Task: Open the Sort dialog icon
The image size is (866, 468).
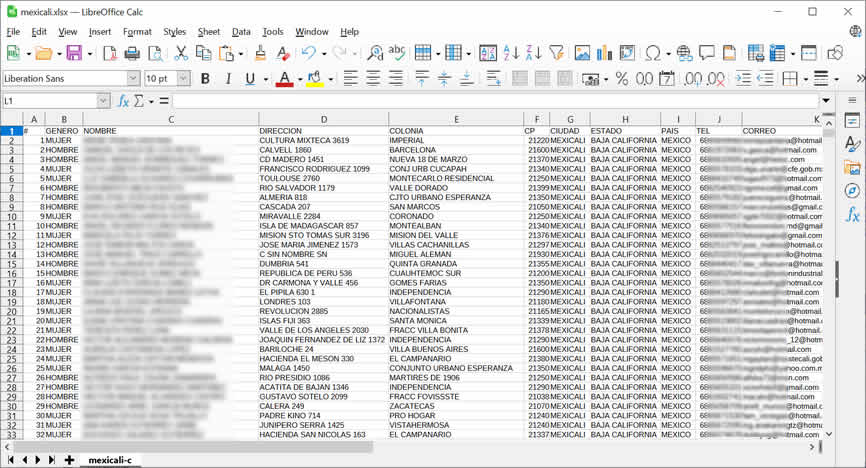Action: [488, 53]
